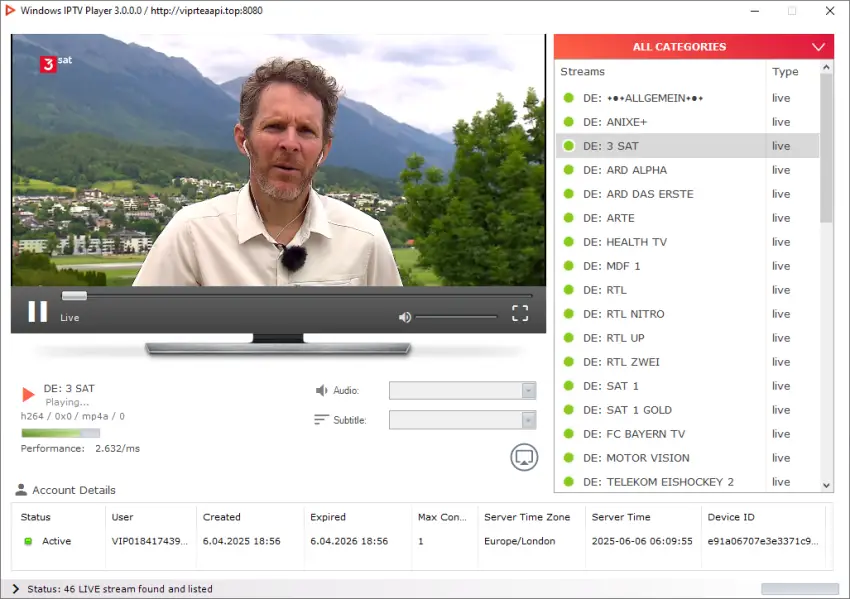
Task: Select the DE: 3 SAT stream row
Action: click(687, 146)
